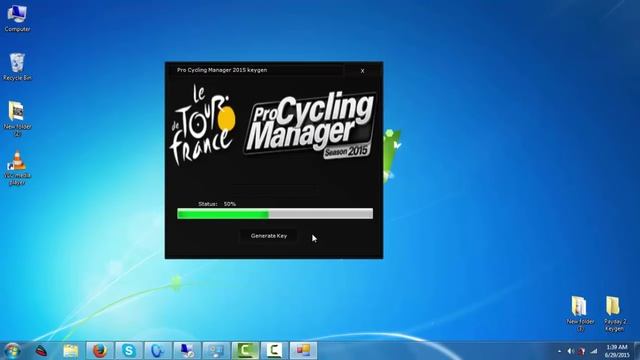Click the red-and-black taskbar icon beside Start
640x360 pixels.
[x=41, y=351]
